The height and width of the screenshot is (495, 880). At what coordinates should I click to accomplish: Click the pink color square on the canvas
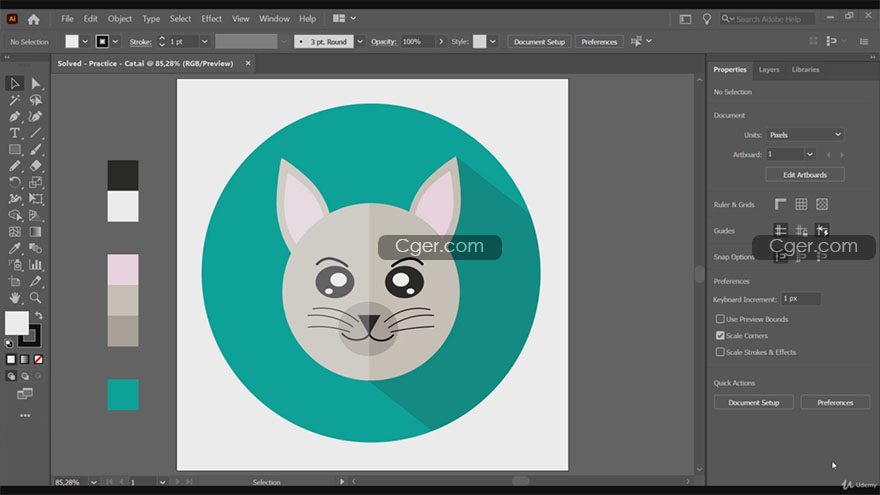click(x=123, y=269)
